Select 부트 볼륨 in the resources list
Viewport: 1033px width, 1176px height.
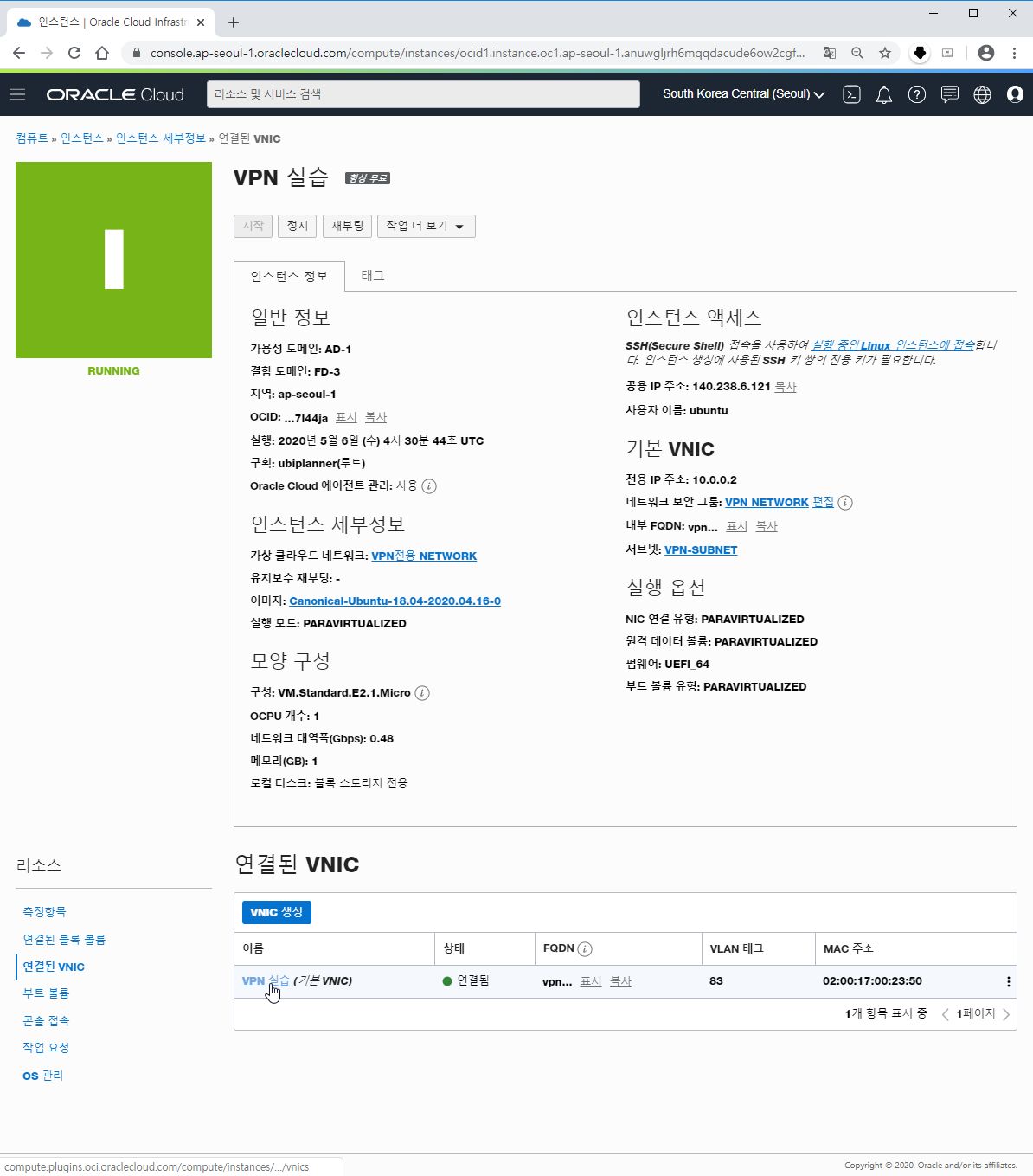tap(46, 993)
